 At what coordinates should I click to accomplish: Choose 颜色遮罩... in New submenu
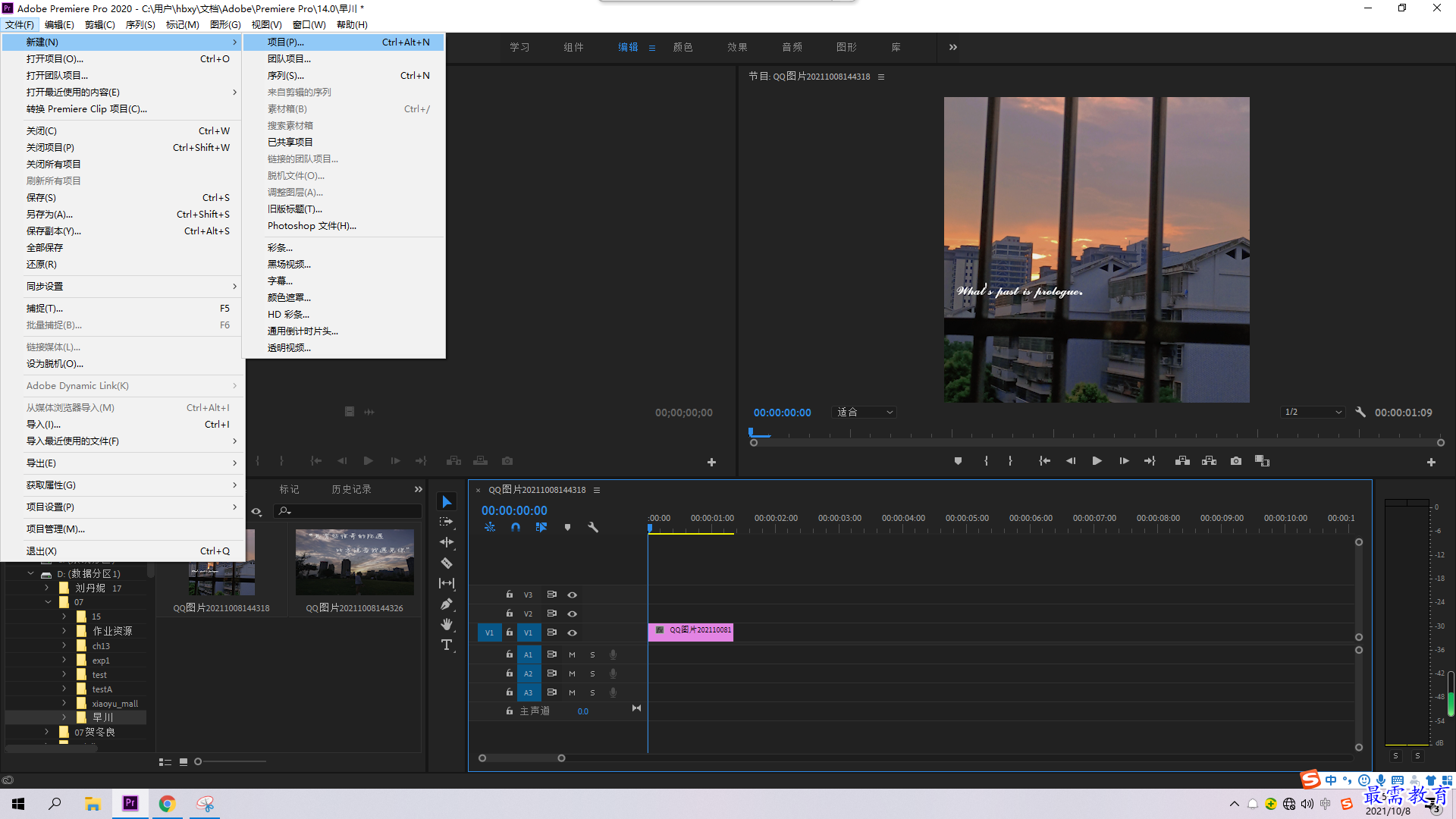coord(344,298)
